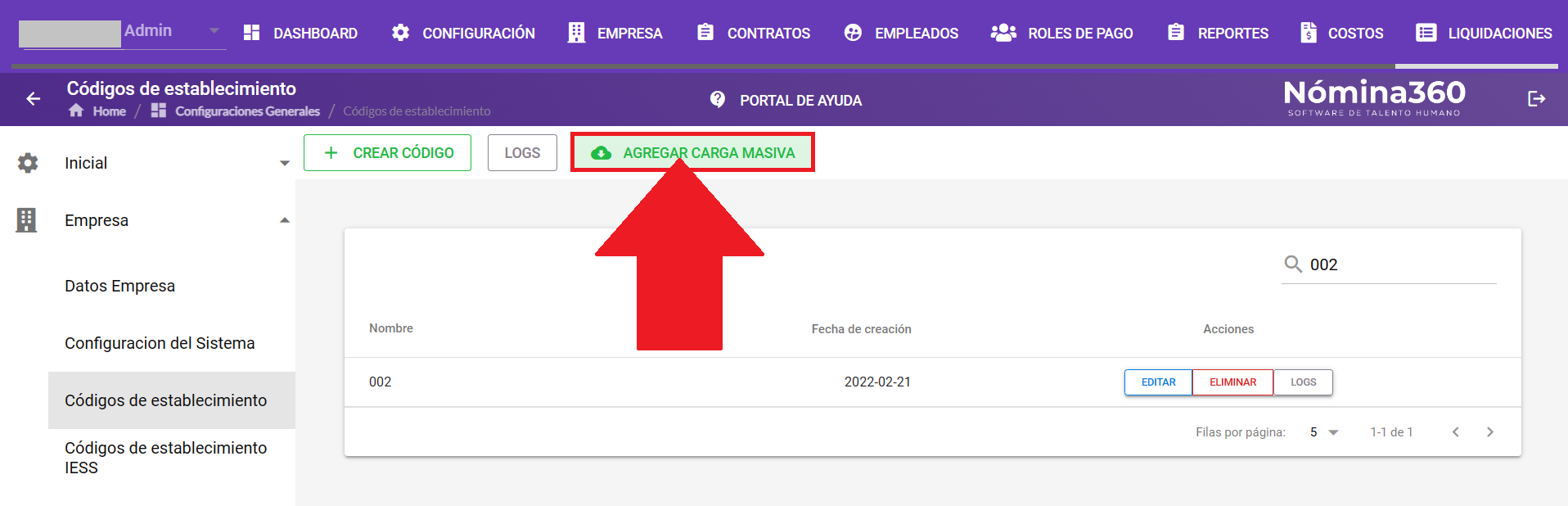Click the 002 name cell

pos(381,382)
